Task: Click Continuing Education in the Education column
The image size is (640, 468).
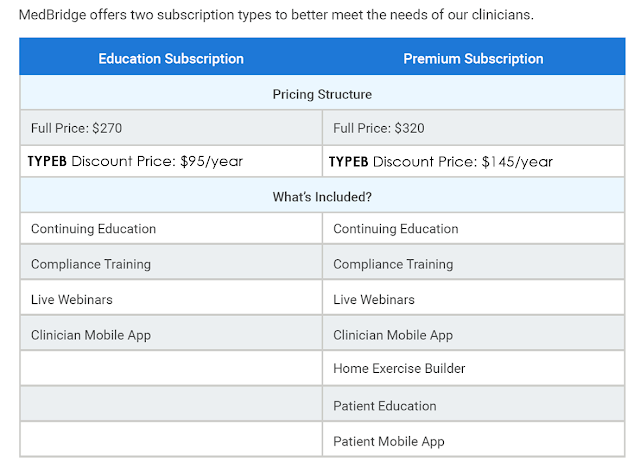Action: click(x=94, y=229)
